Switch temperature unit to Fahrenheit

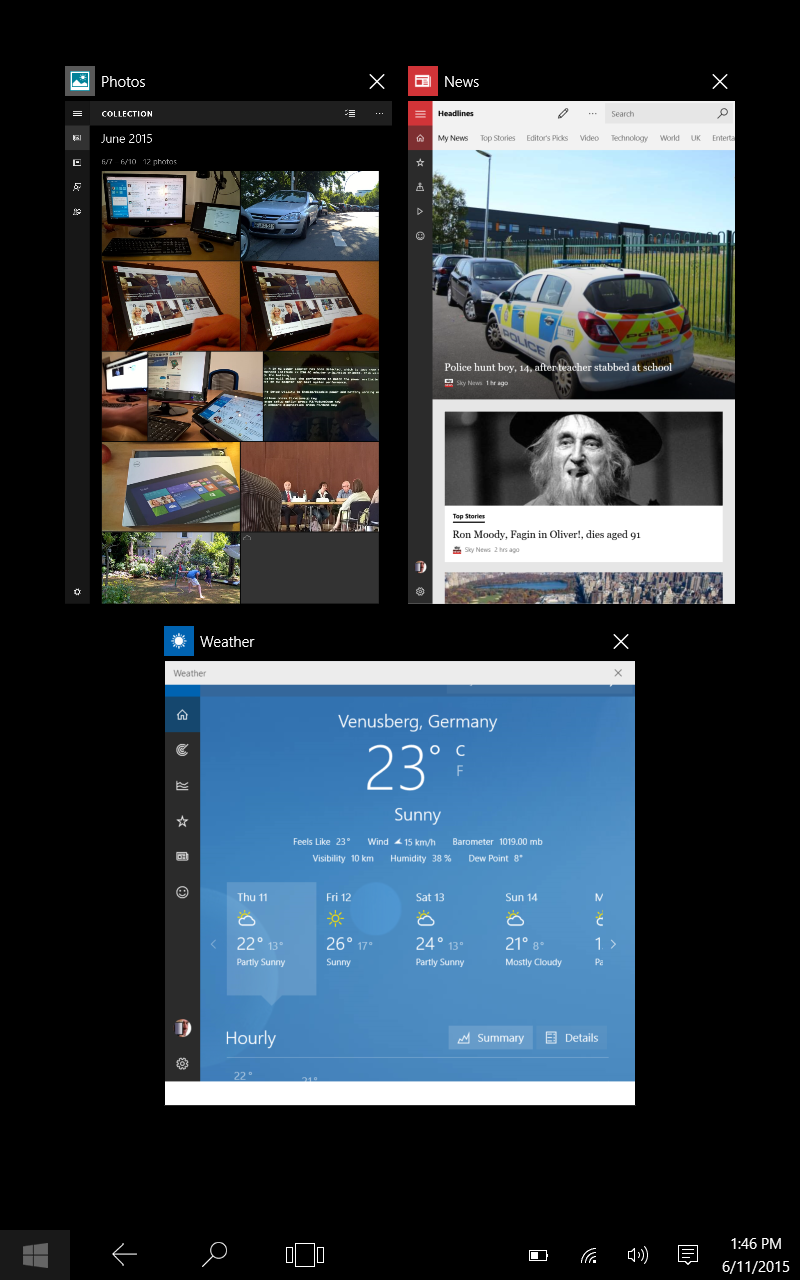click(460, 771)
